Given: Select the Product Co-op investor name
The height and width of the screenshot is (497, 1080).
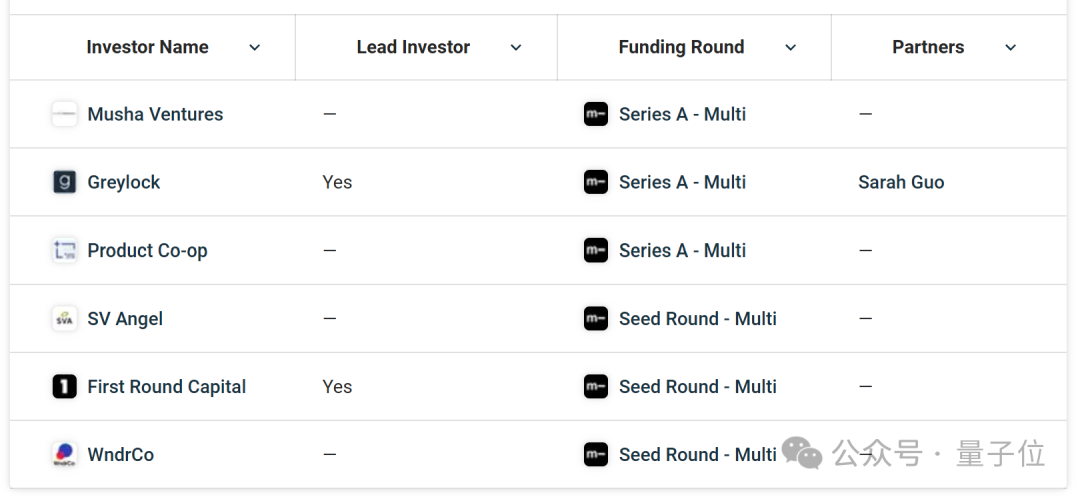Looking at the screenshot, I should 147,251.
